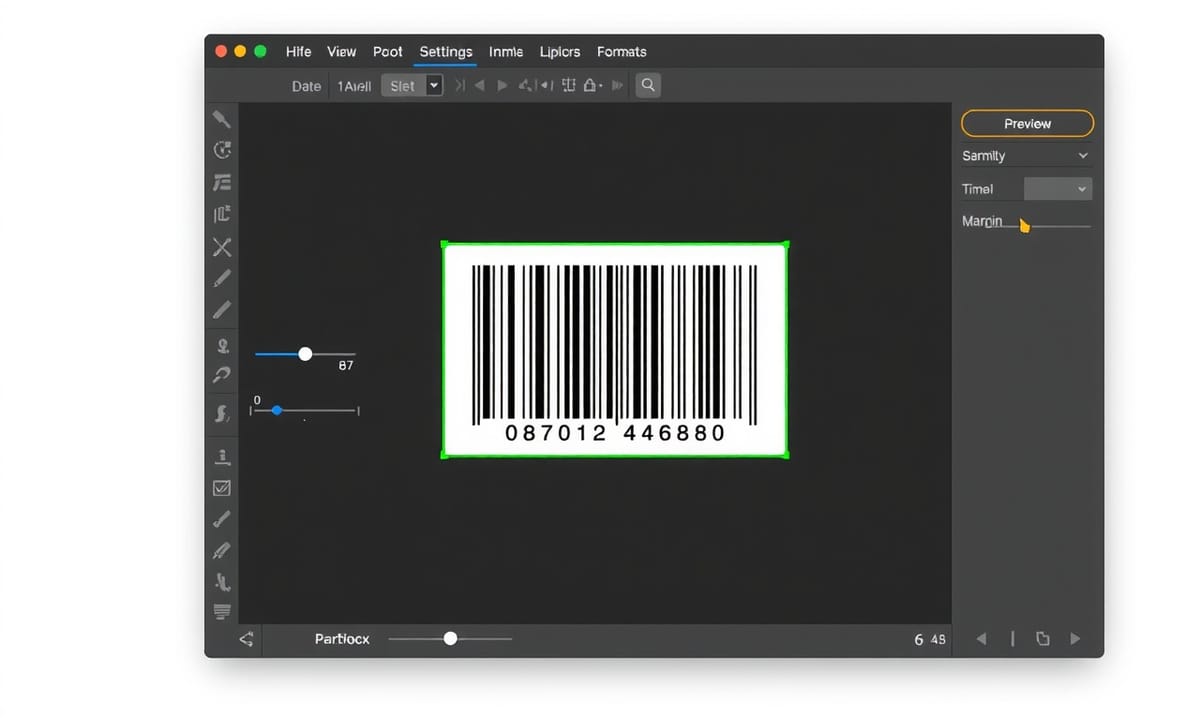The width and height of the screenshot is (1200, 720).
Task: Click the value 87 below the slider
Action: point(346,366)
